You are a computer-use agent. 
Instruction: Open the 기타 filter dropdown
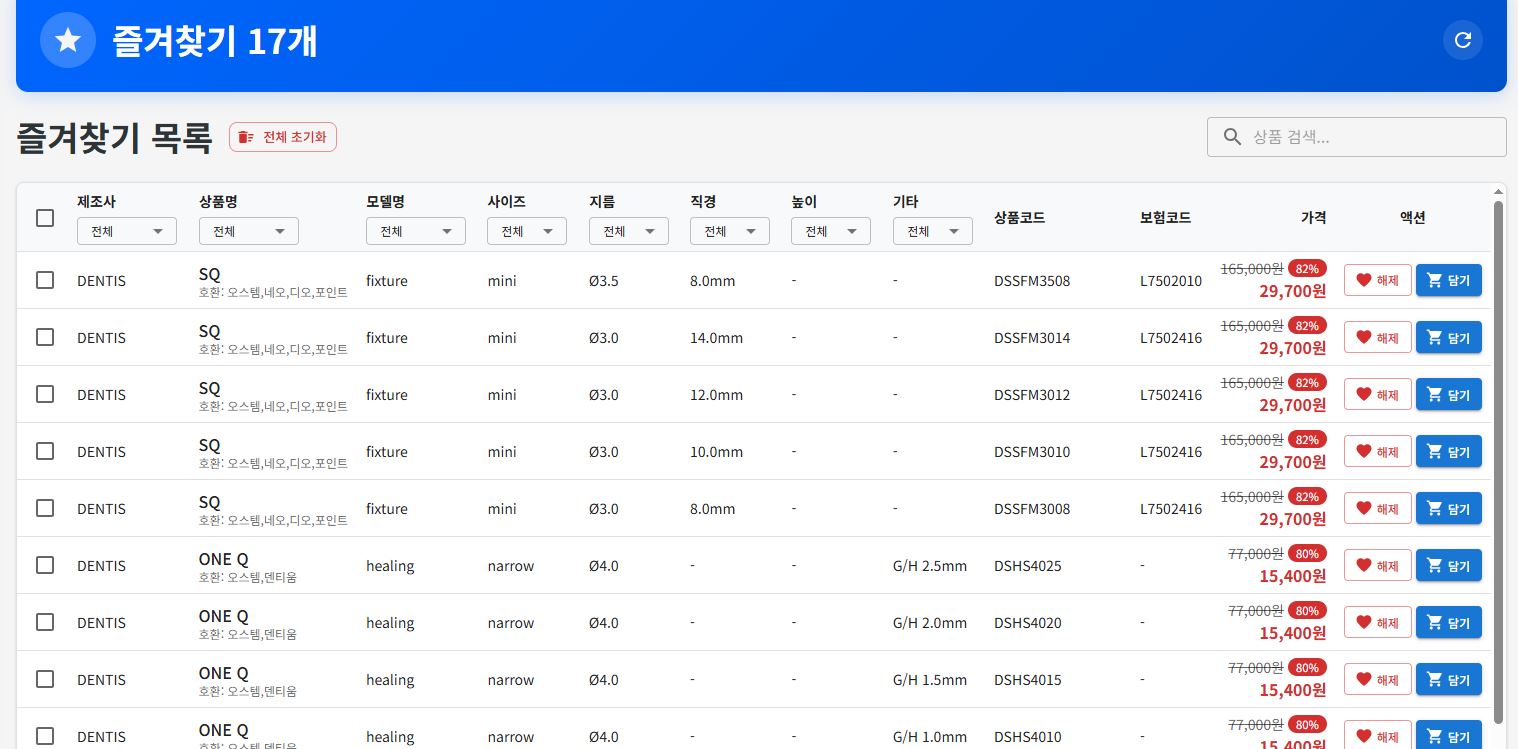(932, 231)
